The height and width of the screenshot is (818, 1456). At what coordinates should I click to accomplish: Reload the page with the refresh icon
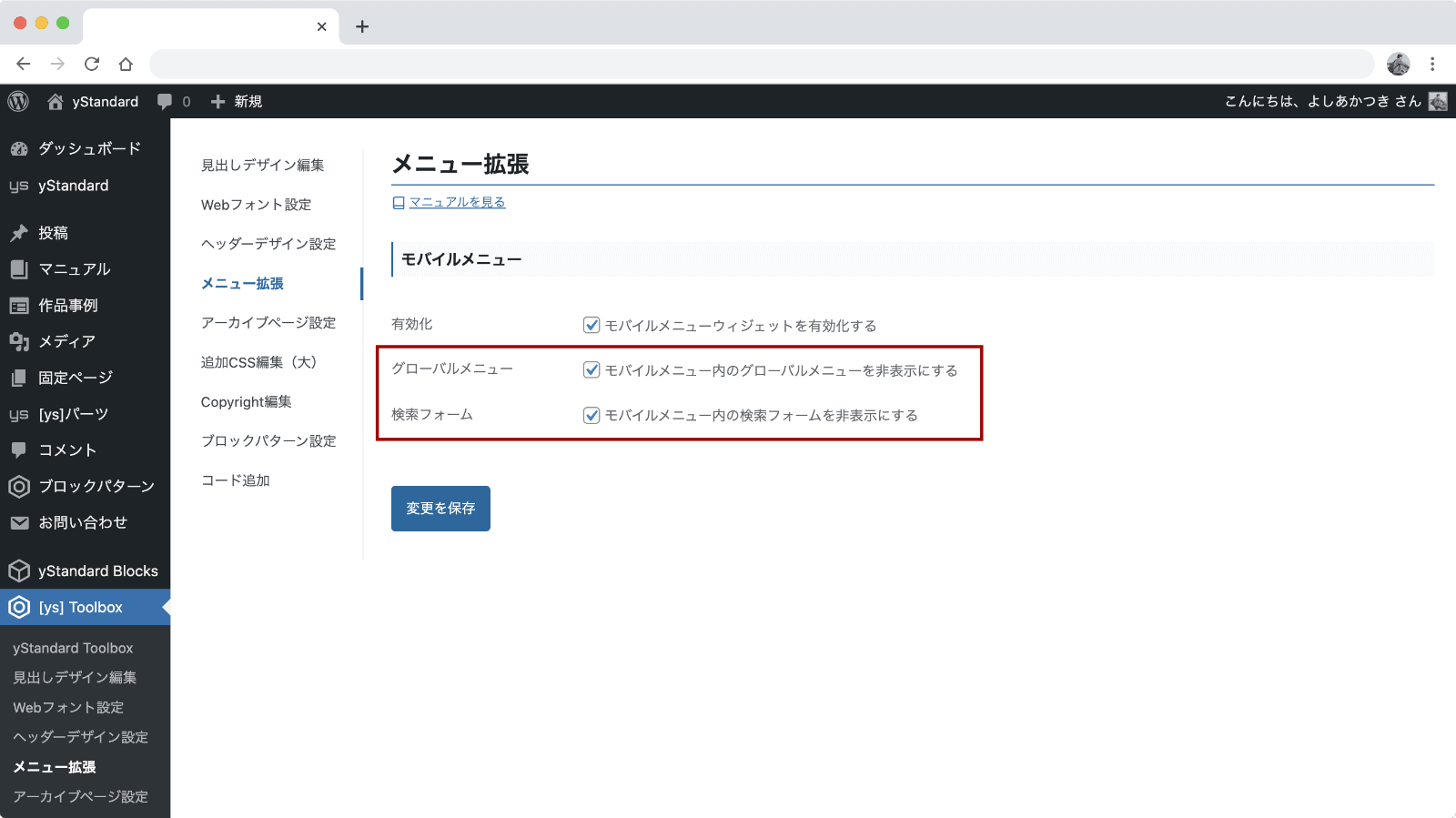(92, 64)
